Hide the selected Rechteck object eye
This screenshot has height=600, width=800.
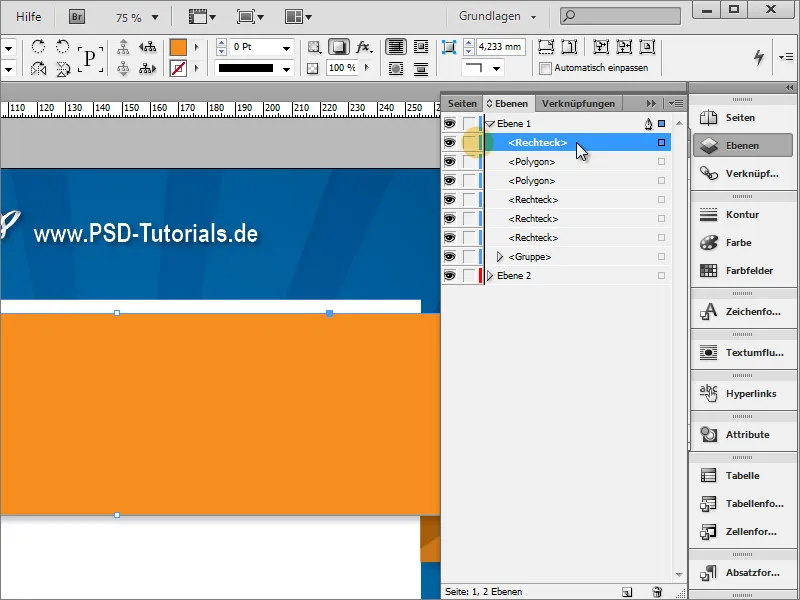(x=449, y=142)
